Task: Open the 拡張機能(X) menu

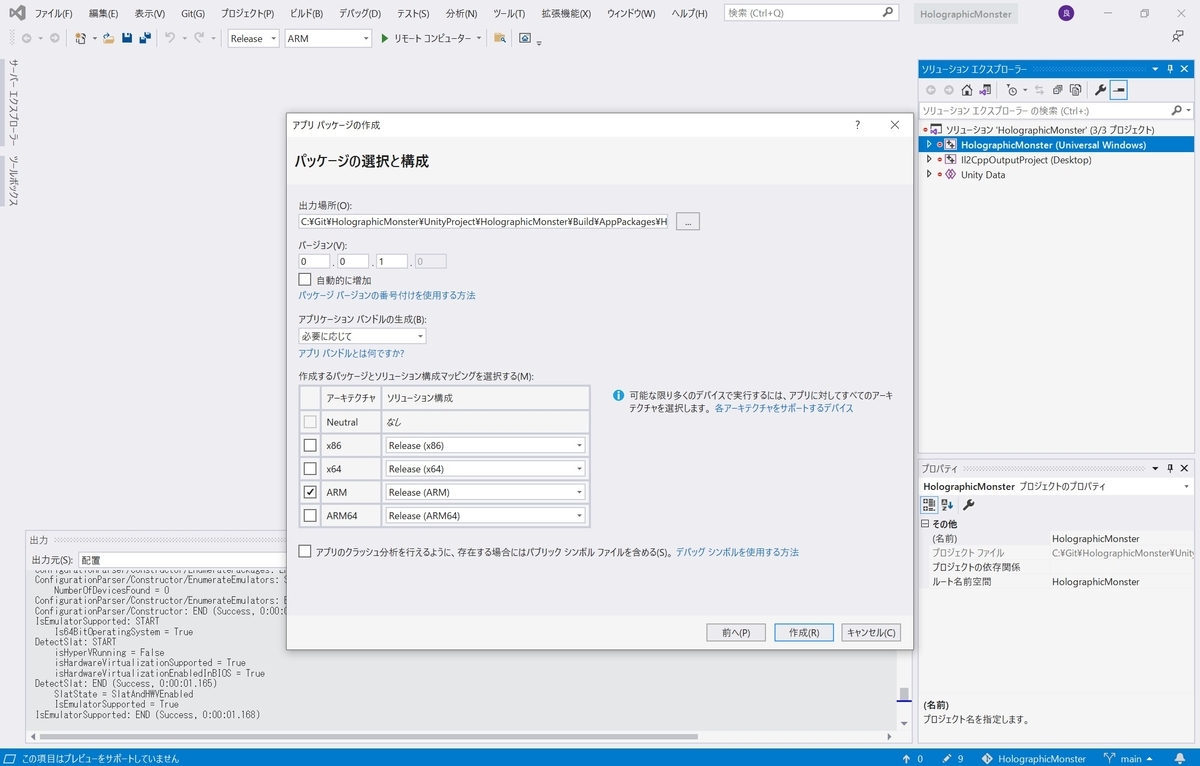Action: [566, 13]
